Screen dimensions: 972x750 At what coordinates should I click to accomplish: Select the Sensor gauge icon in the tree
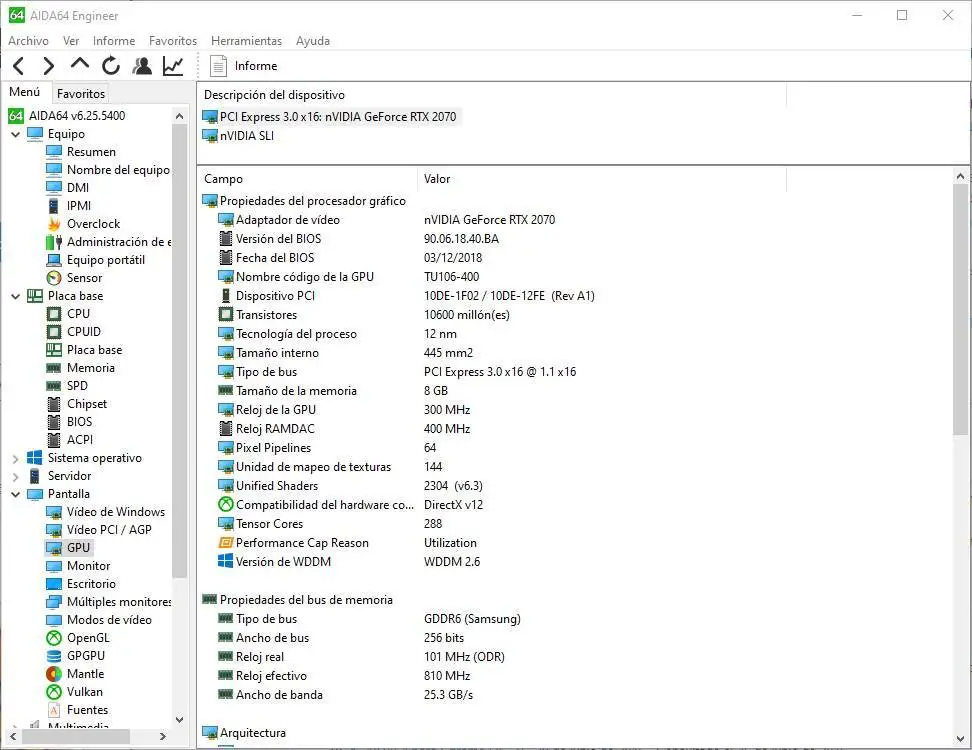(54, 278)
